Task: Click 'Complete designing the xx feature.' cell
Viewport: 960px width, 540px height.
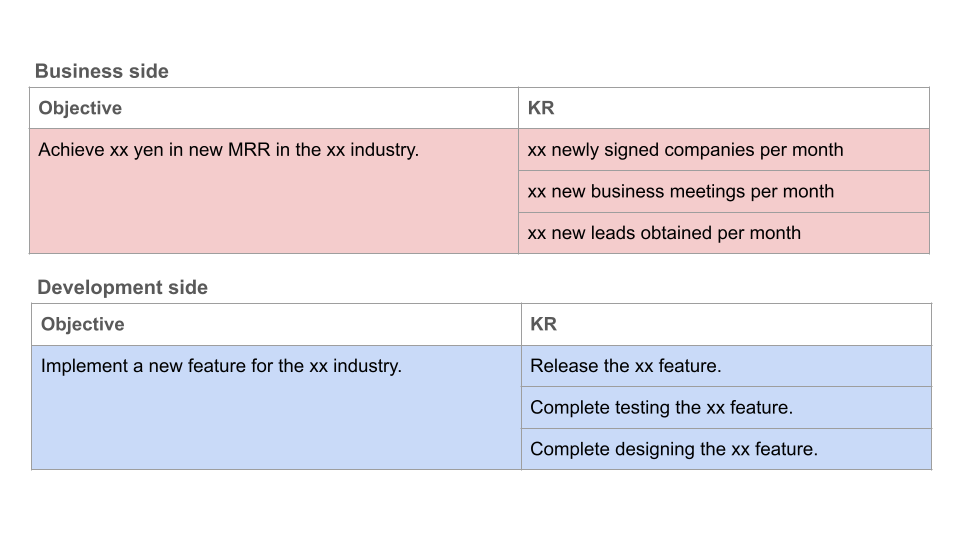Action: [x=726, y=449]
